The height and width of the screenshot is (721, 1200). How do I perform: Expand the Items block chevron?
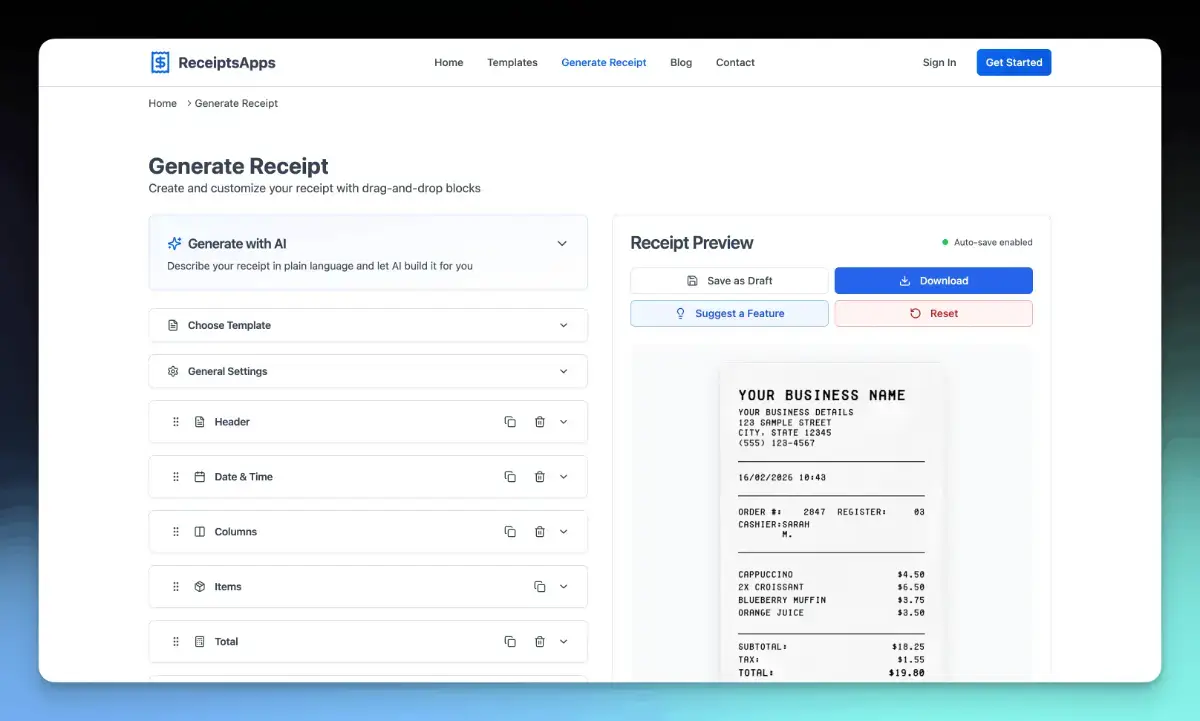point(564,587)
